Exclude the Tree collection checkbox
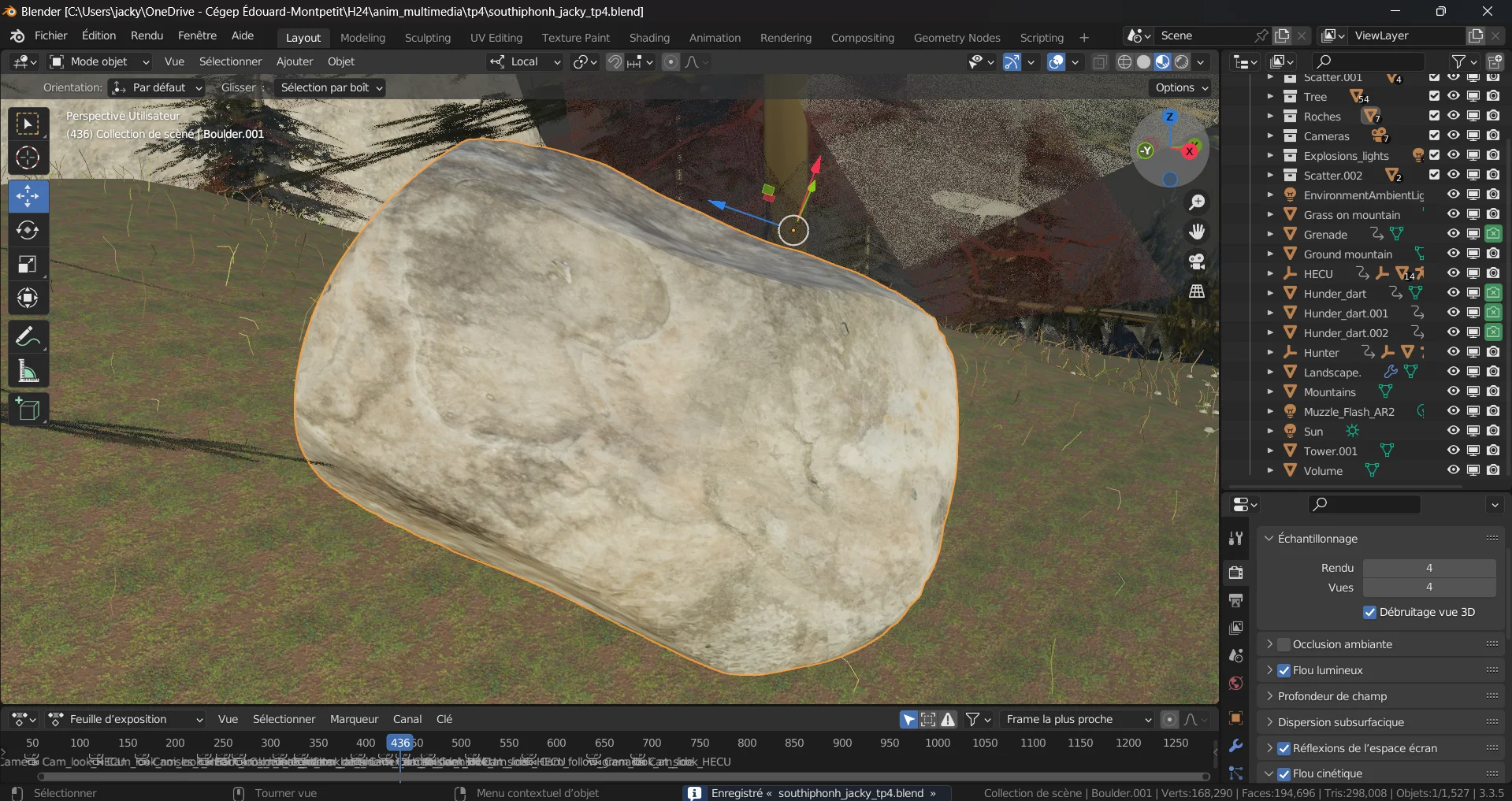1512x801 pixels. (x=1434, y=96)
